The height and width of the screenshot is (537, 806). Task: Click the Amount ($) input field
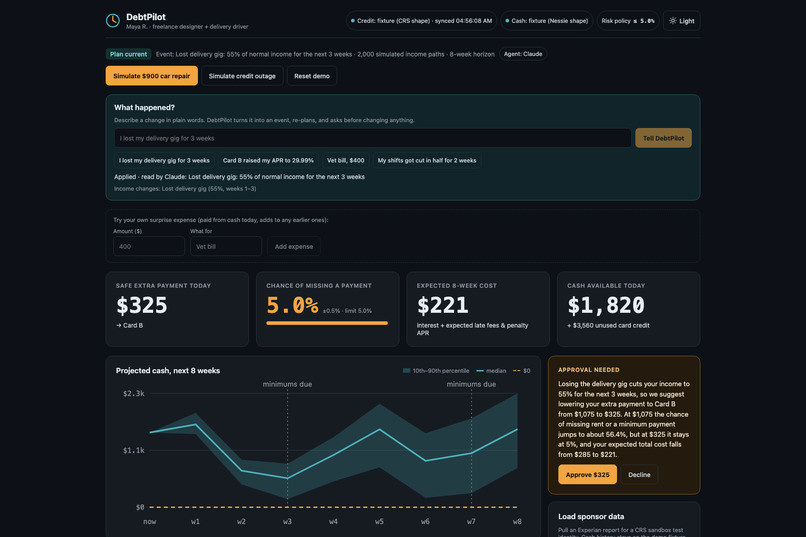149,246
